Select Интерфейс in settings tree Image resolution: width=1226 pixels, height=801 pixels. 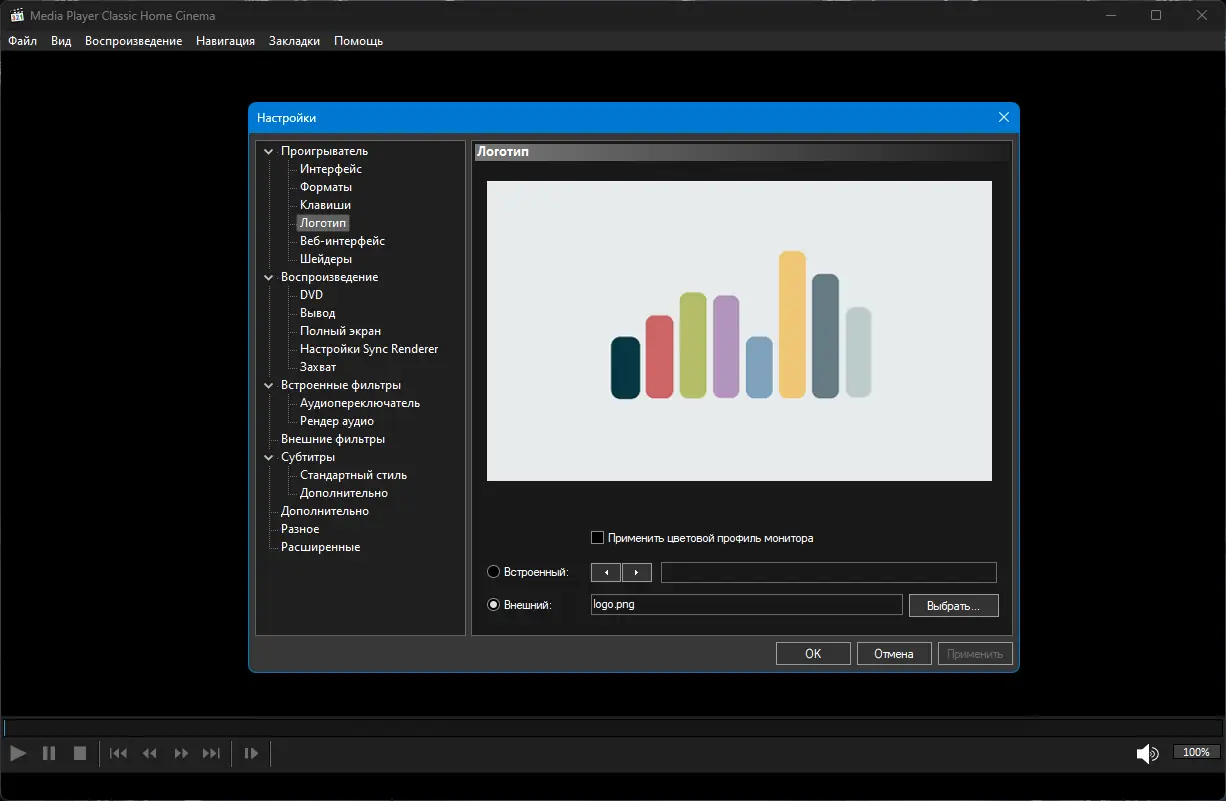point(331,169)
